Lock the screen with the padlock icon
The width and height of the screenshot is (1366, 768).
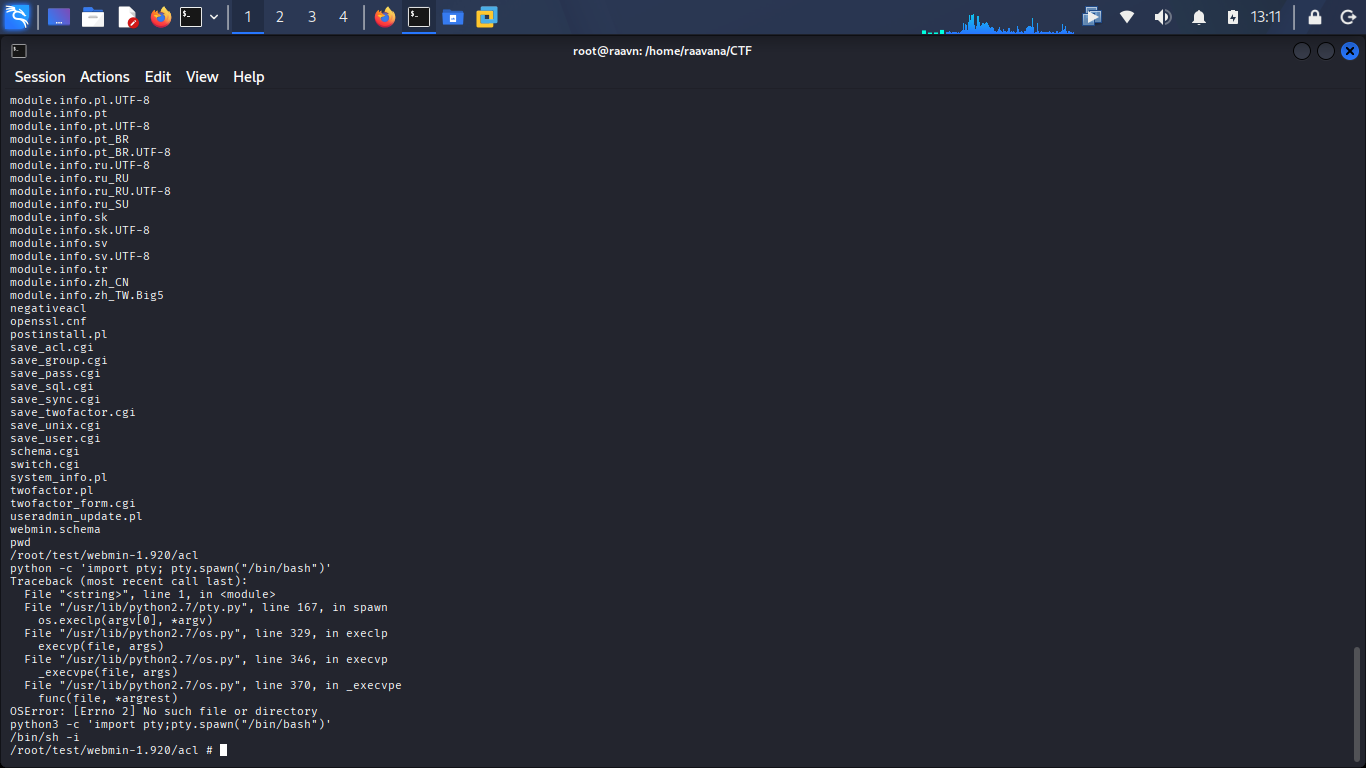pos(1315,17)
